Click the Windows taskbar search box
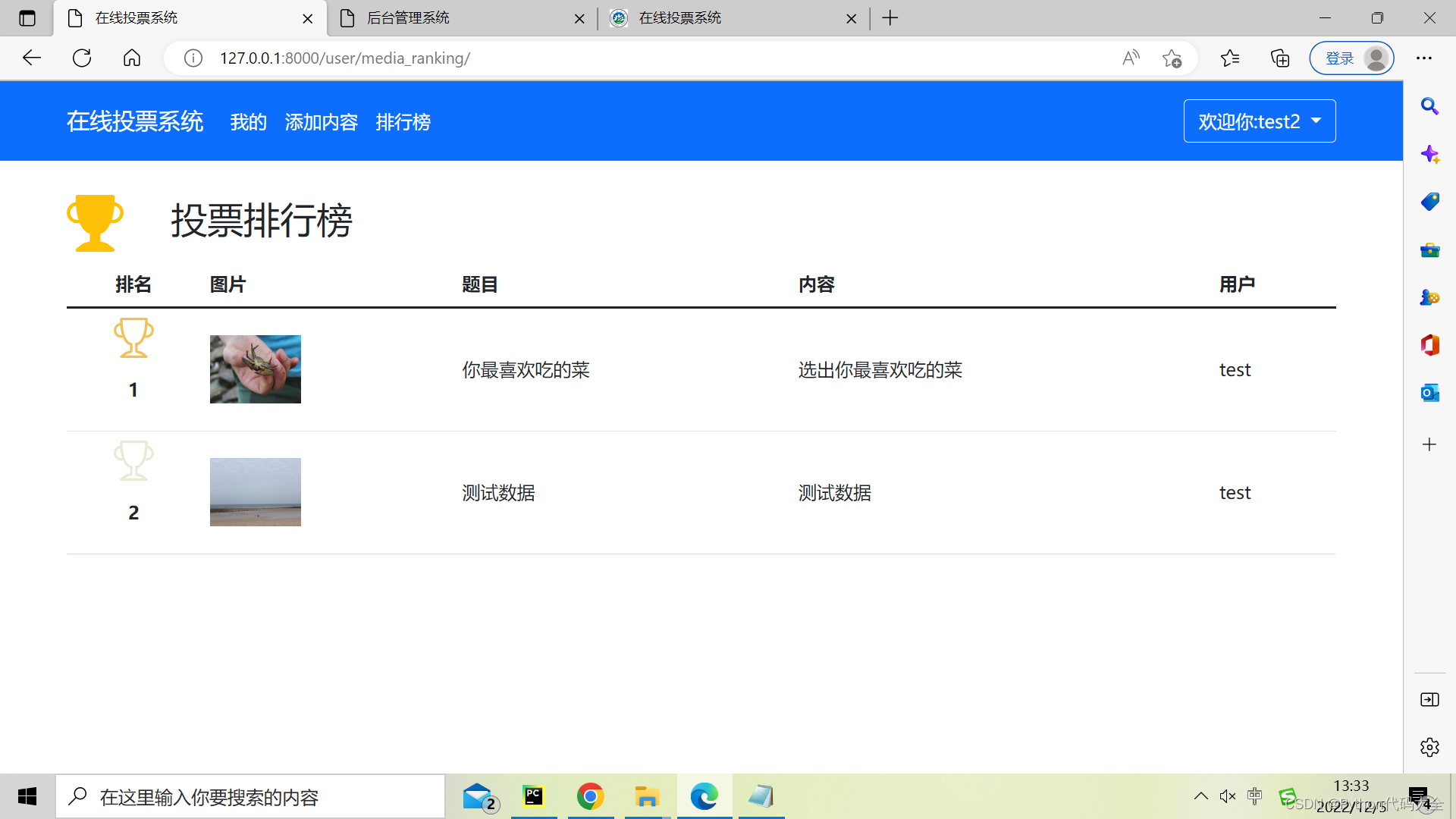Viewport: 1456px width, 819px height. [x=250, y=796]
